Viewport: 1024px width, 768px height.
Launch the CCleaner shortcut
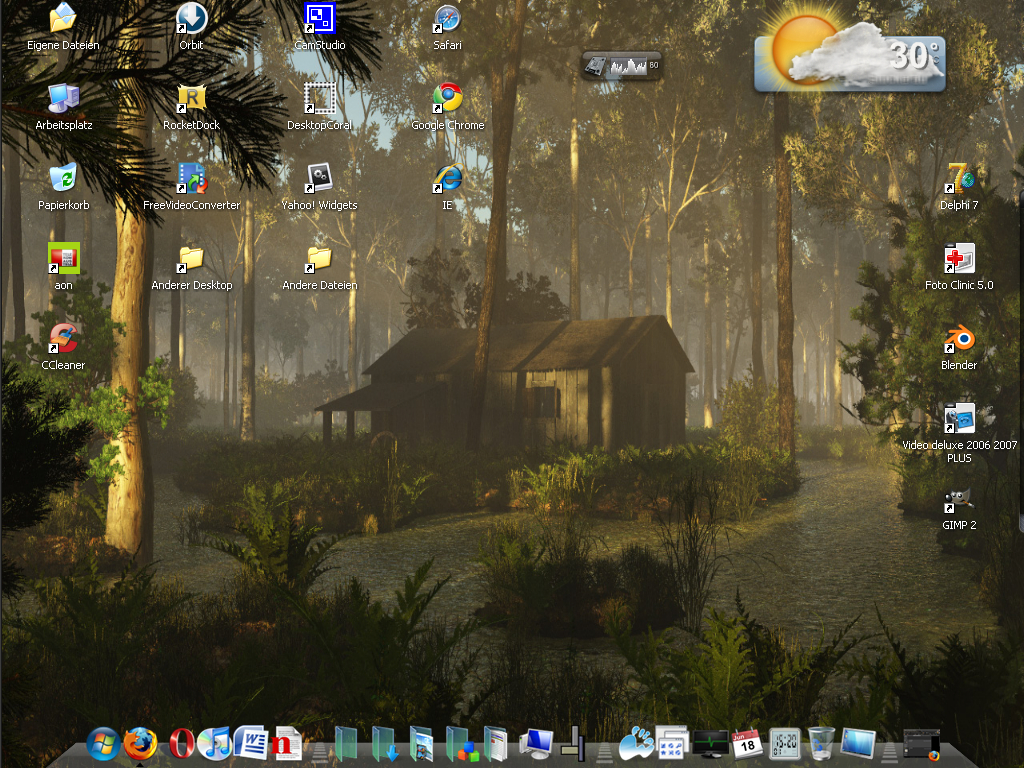click(x=63, y=338)
